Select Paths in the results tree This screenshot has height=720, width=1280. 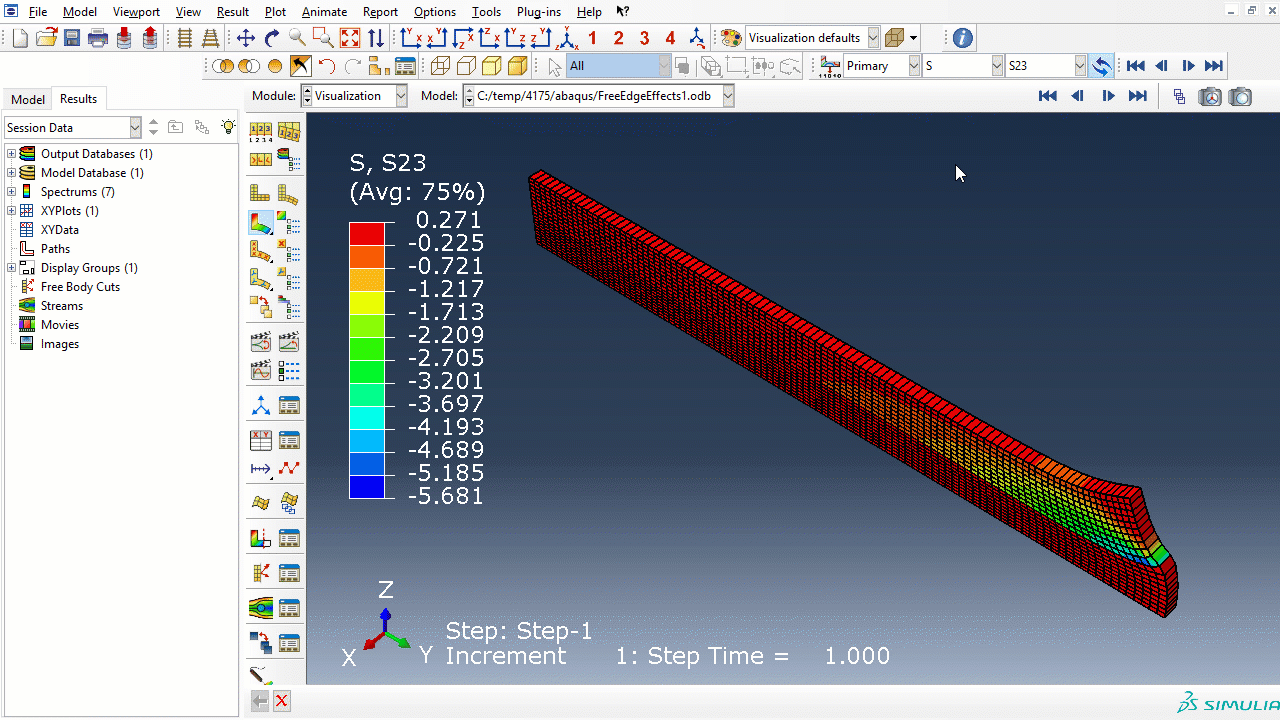coord(55,249)
